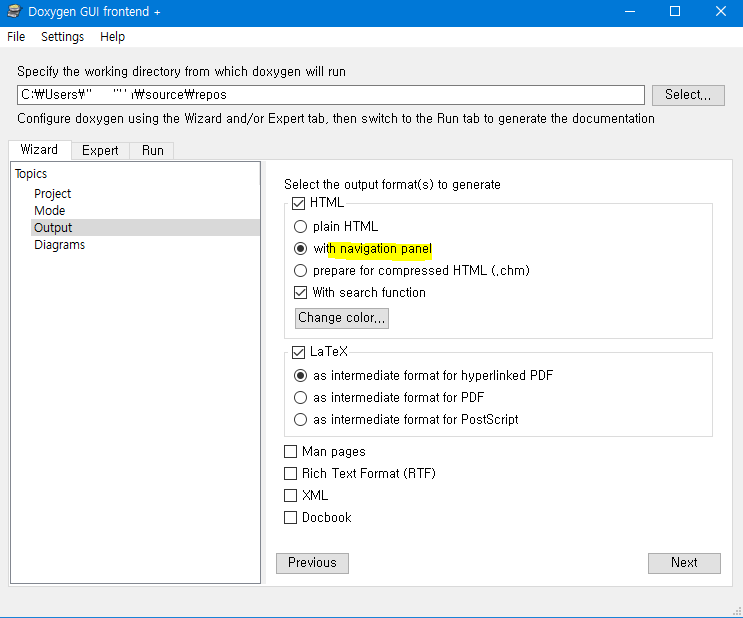The image size is (743, 618).
Task: Click the working directory path field
Action: 331,95
